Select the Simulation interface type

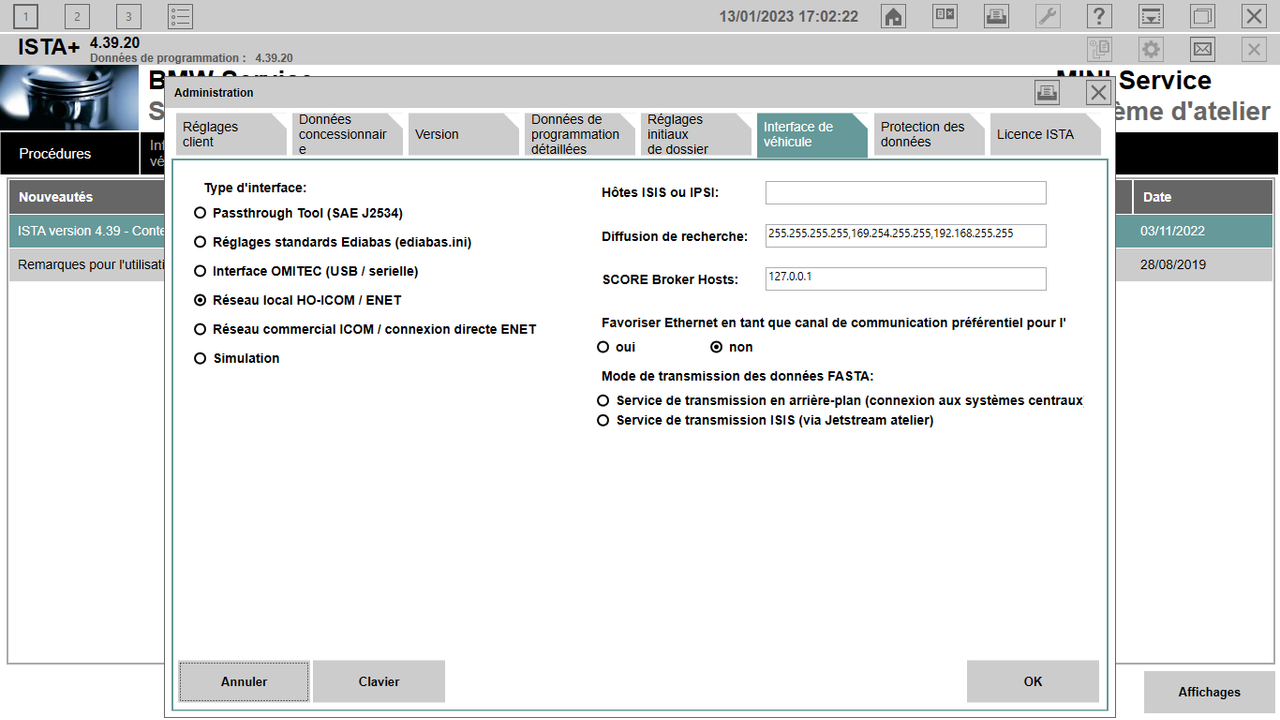pos(237,358)
